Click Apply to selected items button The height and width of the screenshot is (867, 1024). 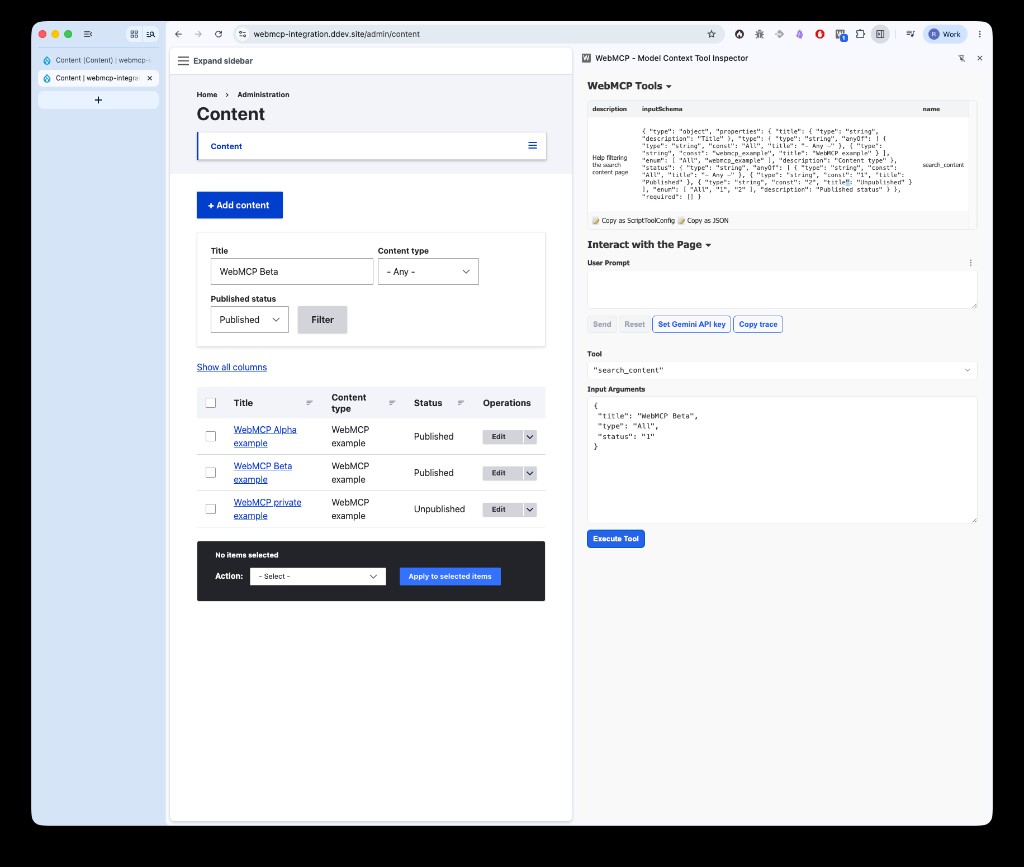450,576
